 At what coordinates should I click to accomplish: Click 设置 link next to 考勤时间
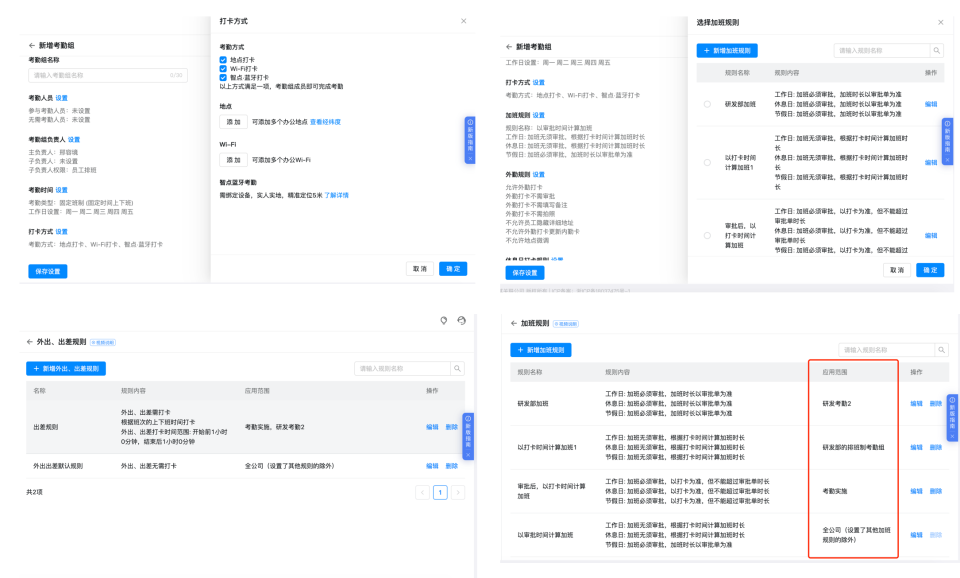point(62,190)
